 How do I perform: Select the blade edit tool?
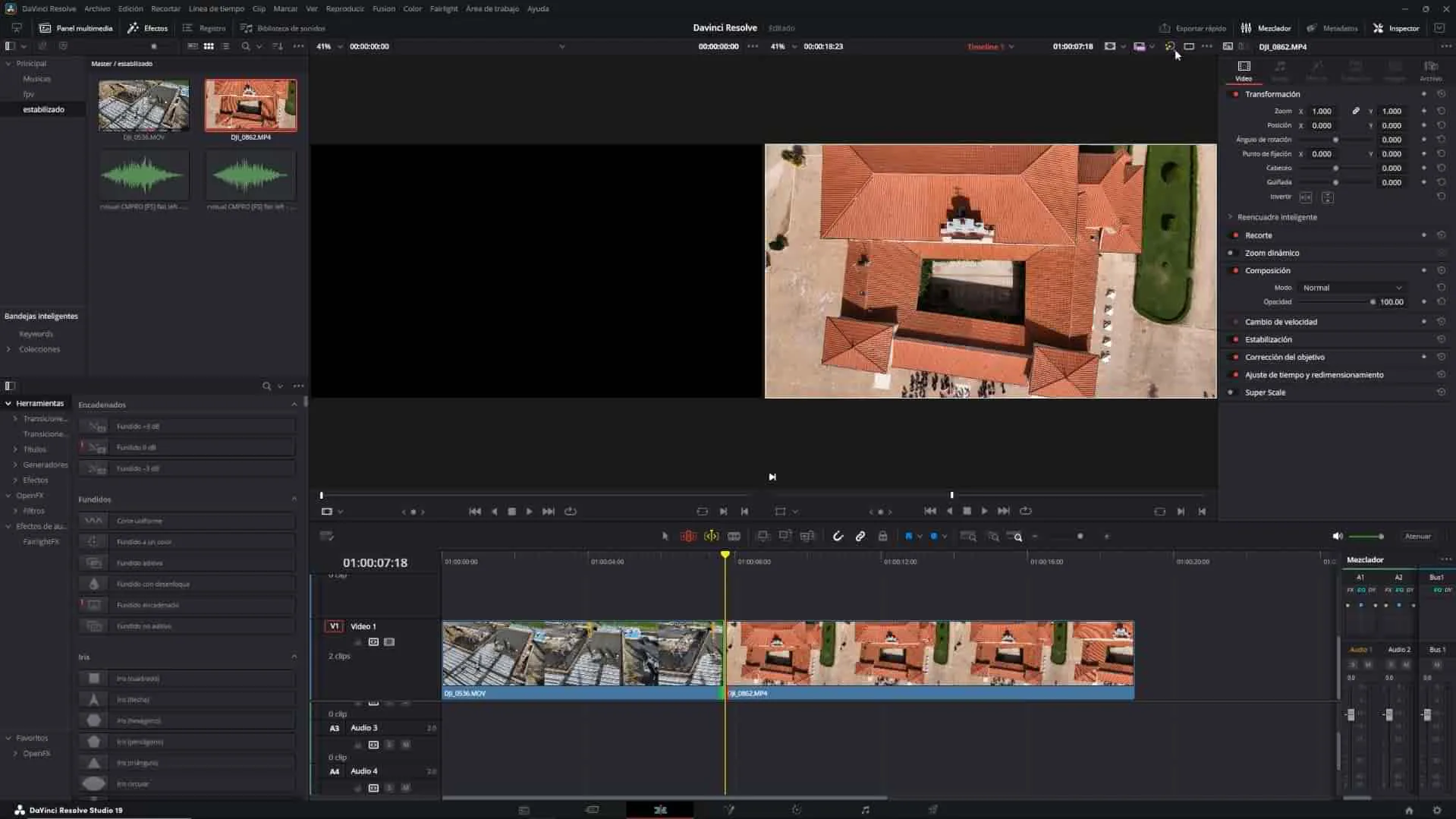click(734, 537)
